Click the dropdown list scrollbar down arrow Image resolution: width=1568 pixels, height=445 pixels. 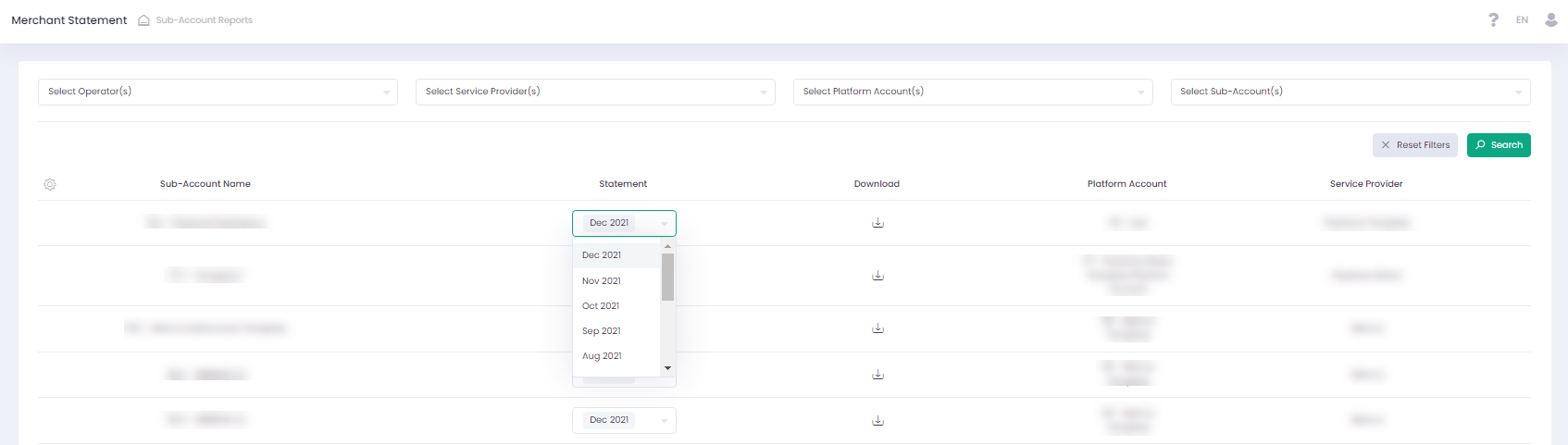(667, 368)
